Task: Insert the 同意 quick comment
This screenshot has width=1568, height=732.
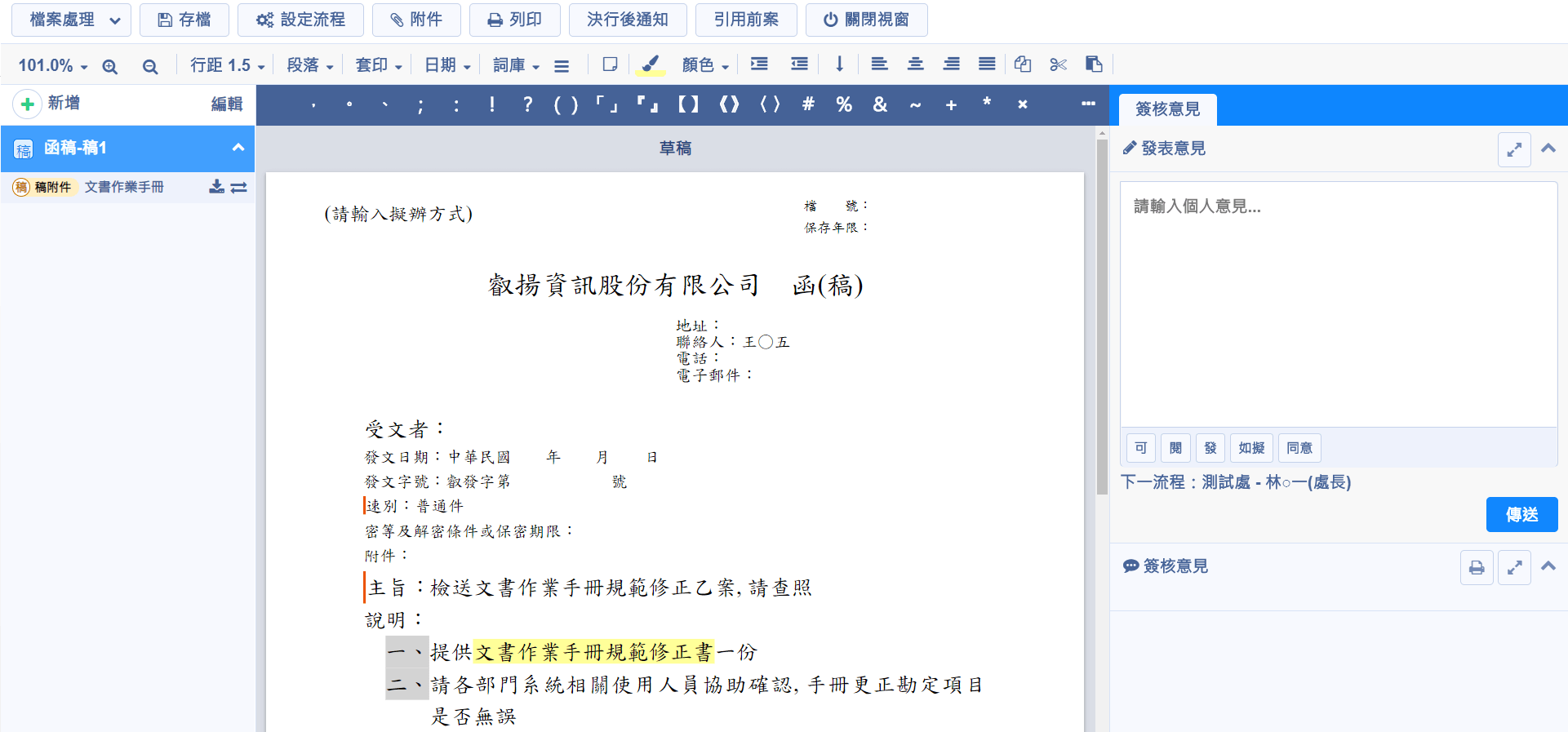Action: coord(1299,448)
